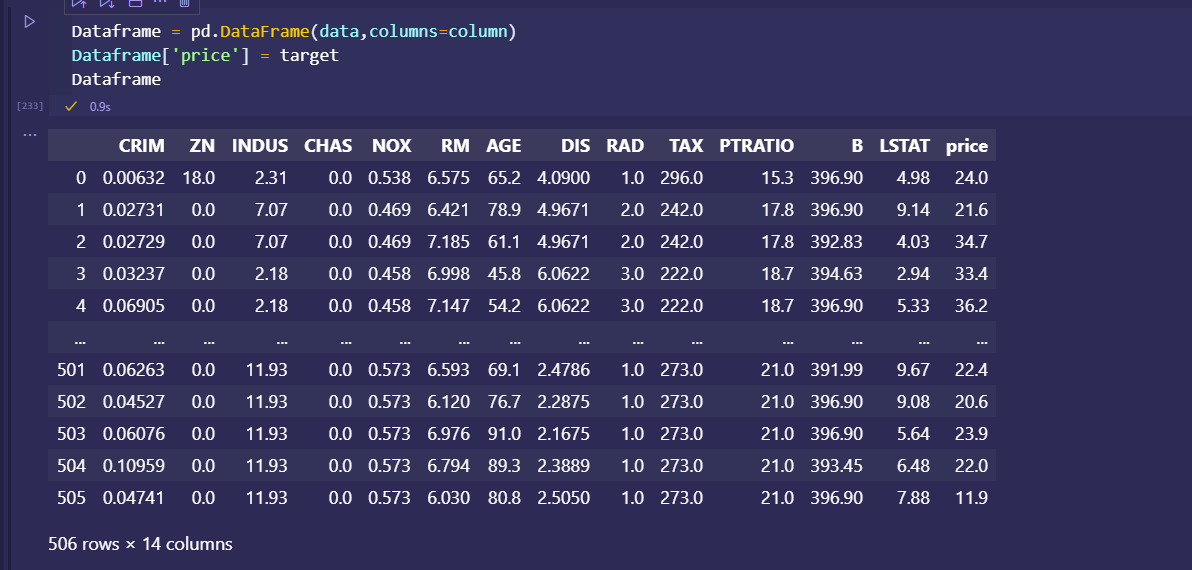The height and width of the screenshot is (570, 1192).
Task: Click the AGE value 91.0
Action: (x=504, y=433)
